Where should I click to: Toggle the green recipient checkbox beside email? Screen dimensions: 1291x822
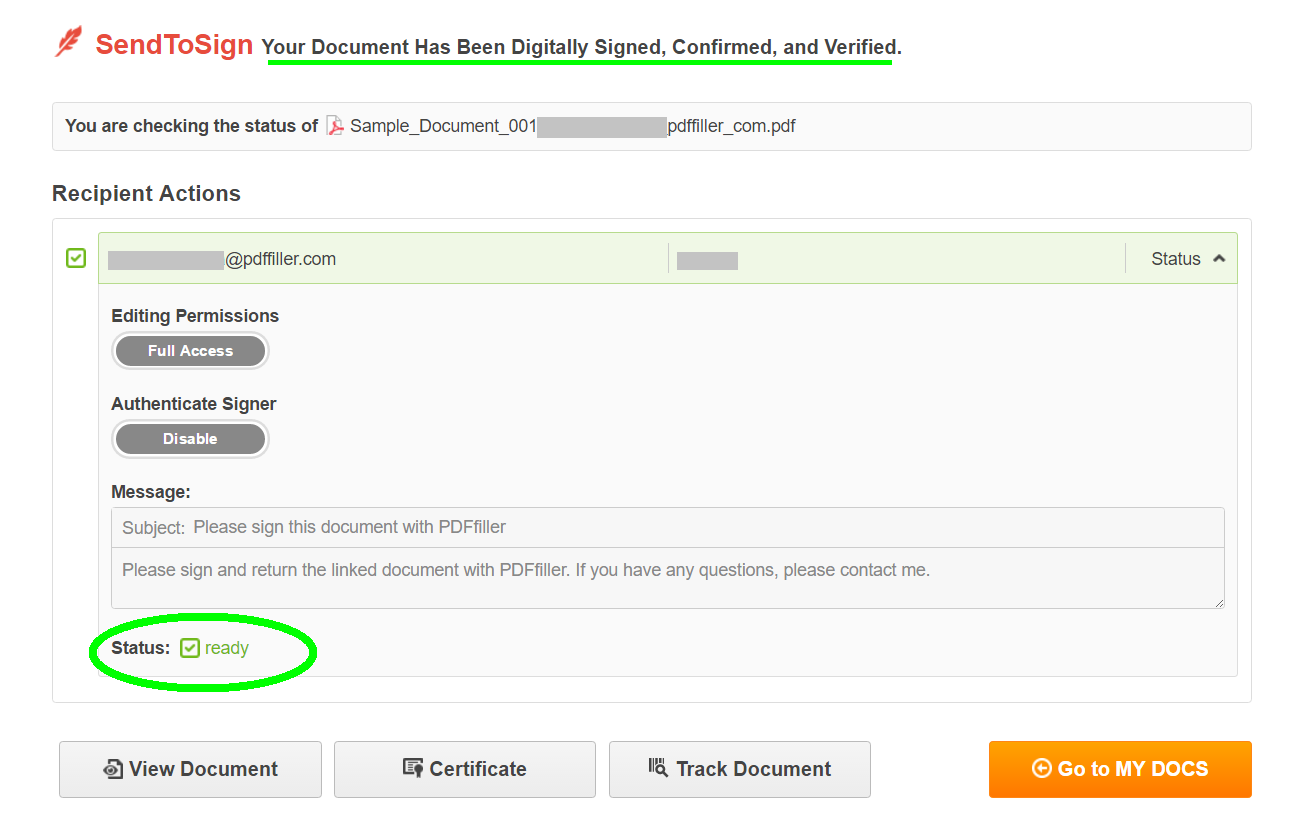pos(76,258)
